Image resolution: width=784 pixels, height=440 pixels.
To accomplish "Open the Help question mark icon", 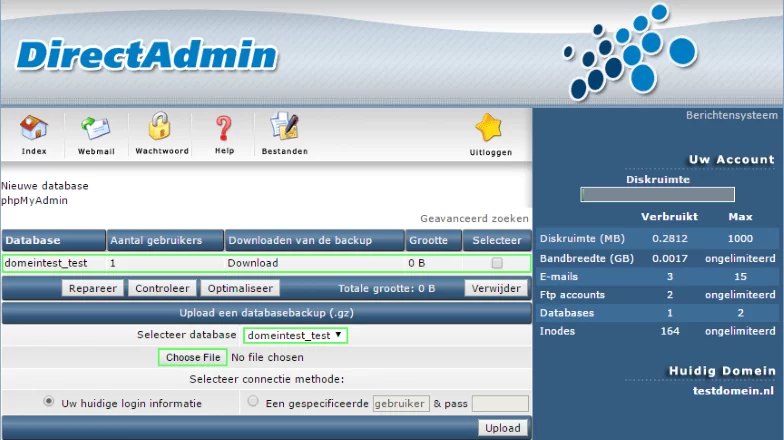I will (x=224, y=128).
